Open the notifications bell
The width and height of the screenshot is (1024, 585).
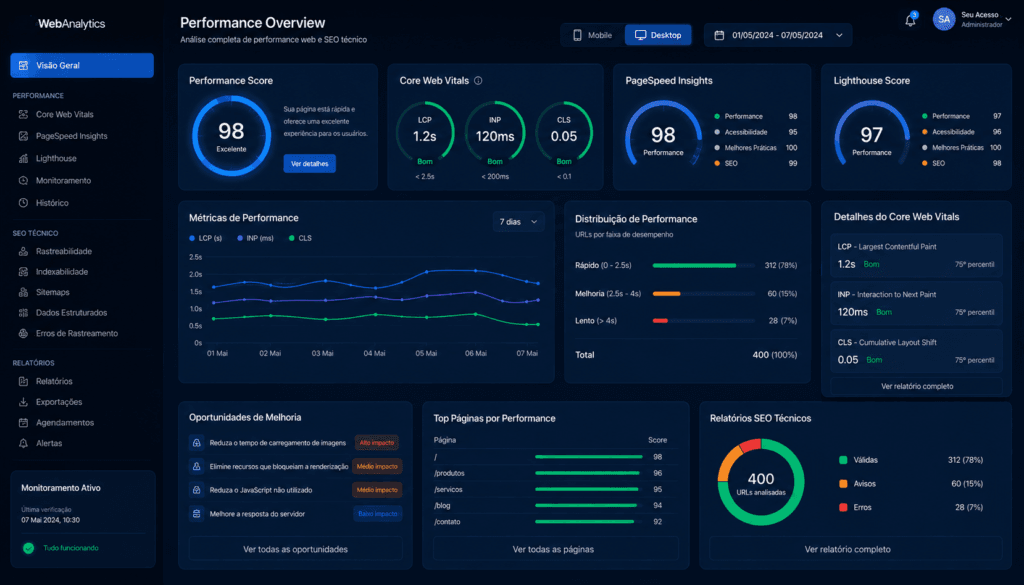tap(910, 20)
